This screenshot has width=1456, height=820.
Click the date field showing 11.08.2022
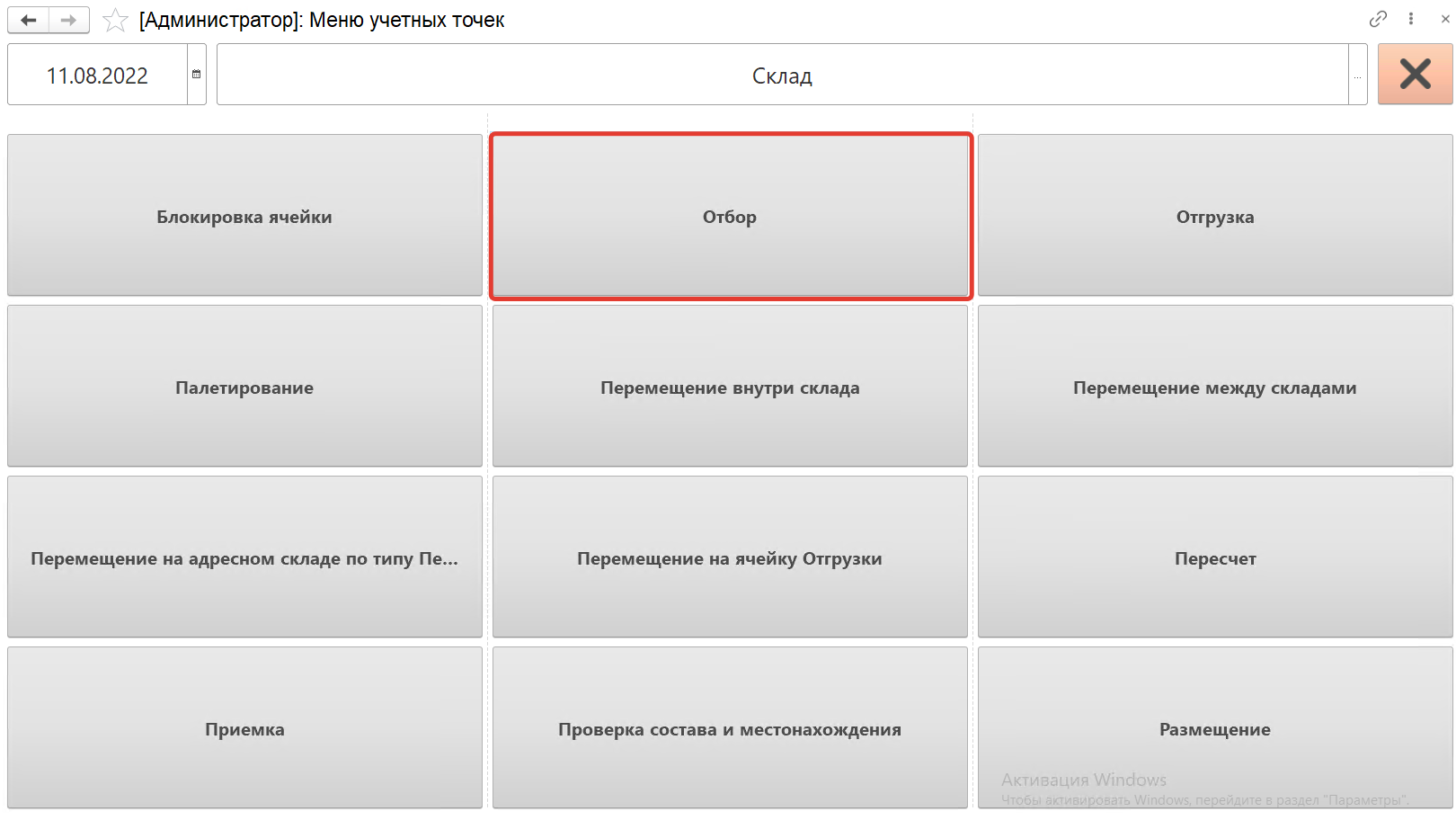tap(97, 76)
